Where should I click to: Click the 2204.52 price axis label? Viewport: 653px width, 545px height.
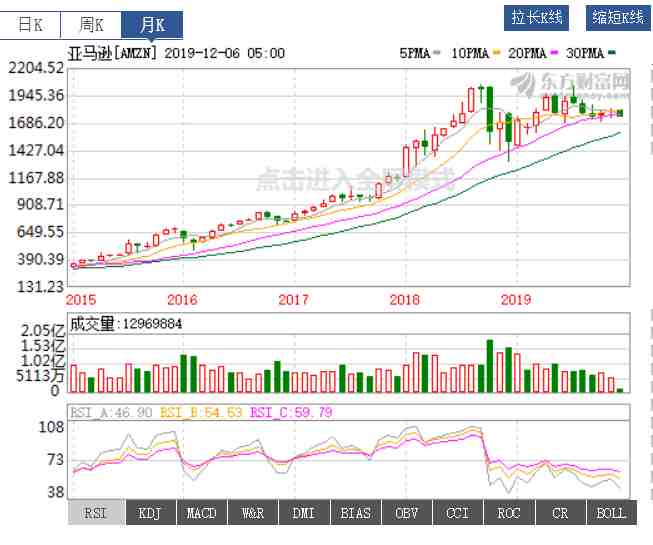coord(36,68)
